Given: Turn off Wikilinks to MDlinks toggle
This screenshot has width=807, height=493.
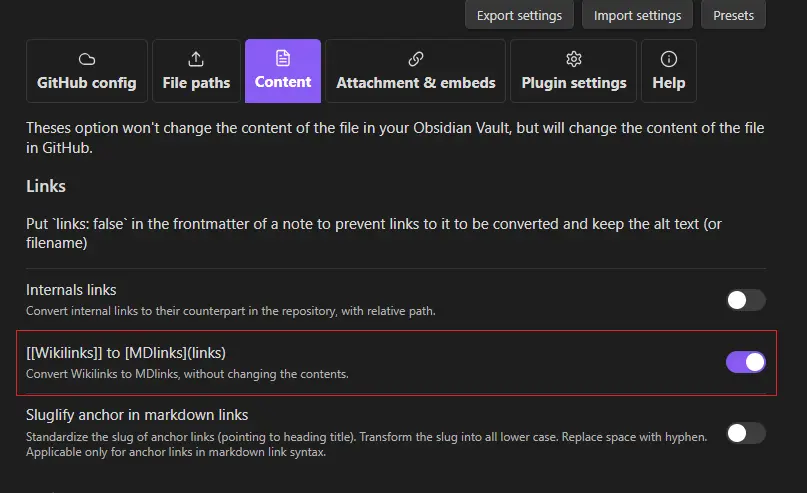Looking at the screenshot, I should point(746,361).
